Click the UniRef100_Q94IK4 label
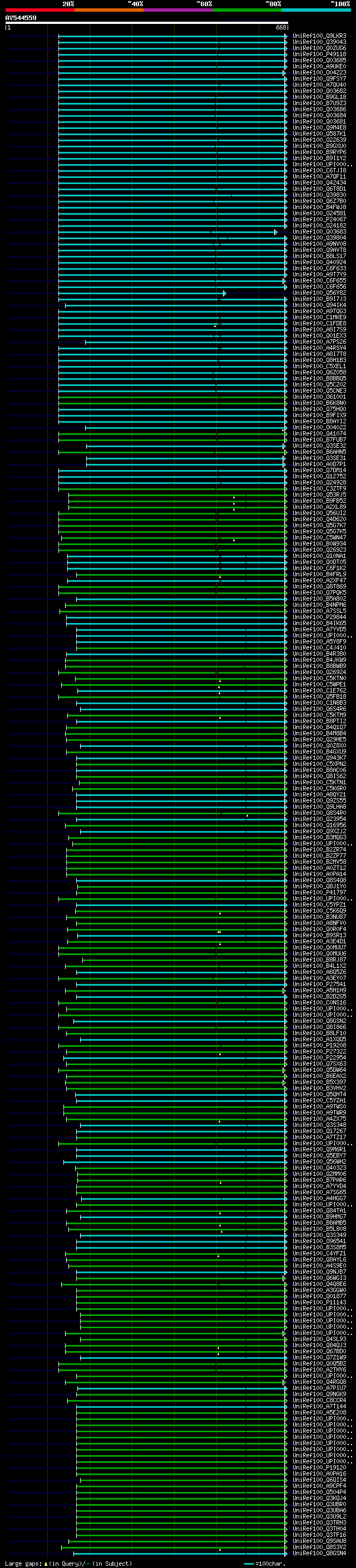The width and height of the screenshot is (356, 1568). pos(319,305)
